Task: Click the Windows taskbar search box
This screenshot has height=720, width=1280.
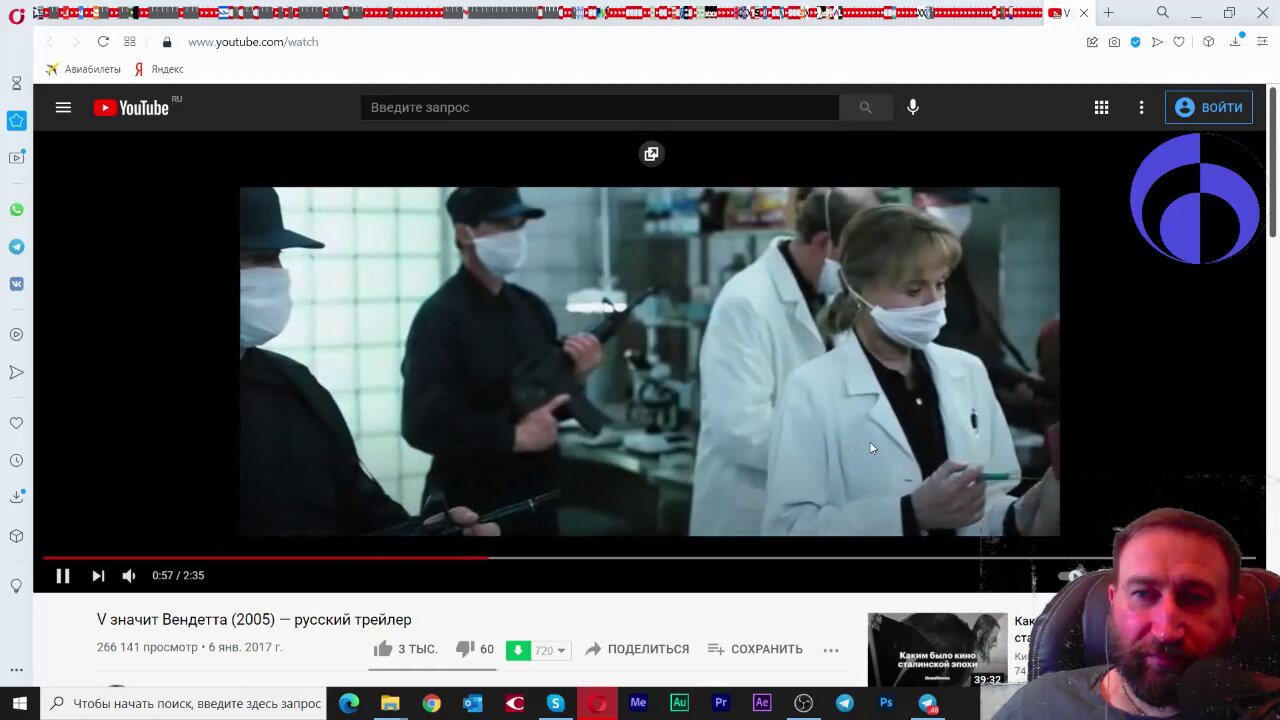Action: tap(184, 703)
